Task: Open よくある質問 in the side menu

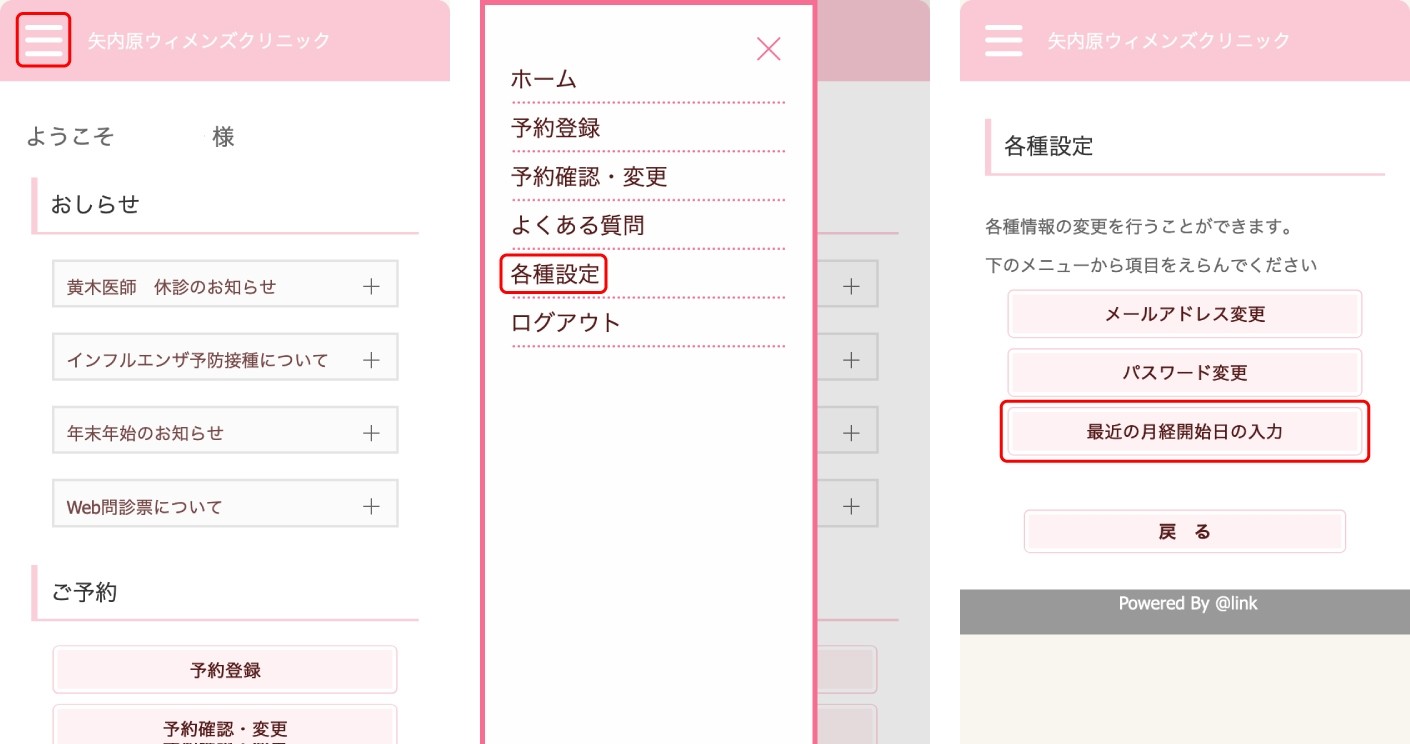Action: tap(578, 226)
